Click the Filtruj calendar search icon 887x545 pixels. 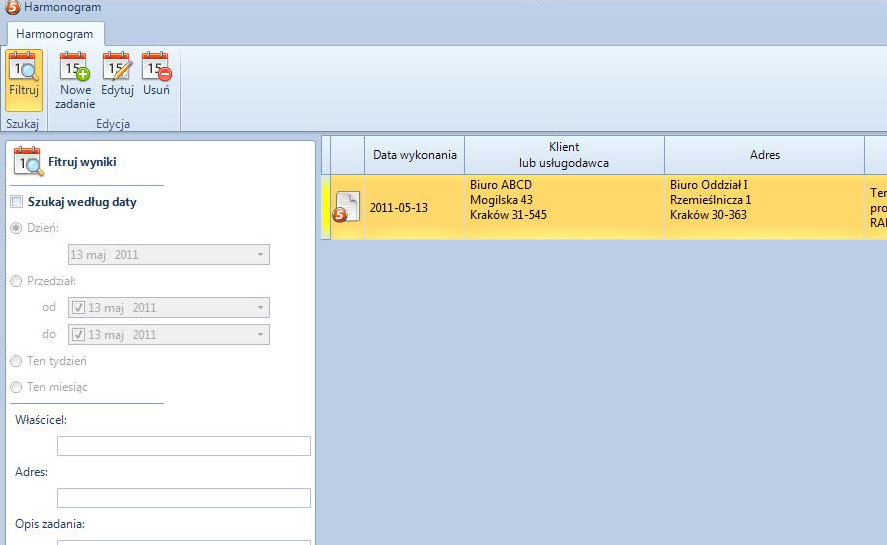point(23,68)
